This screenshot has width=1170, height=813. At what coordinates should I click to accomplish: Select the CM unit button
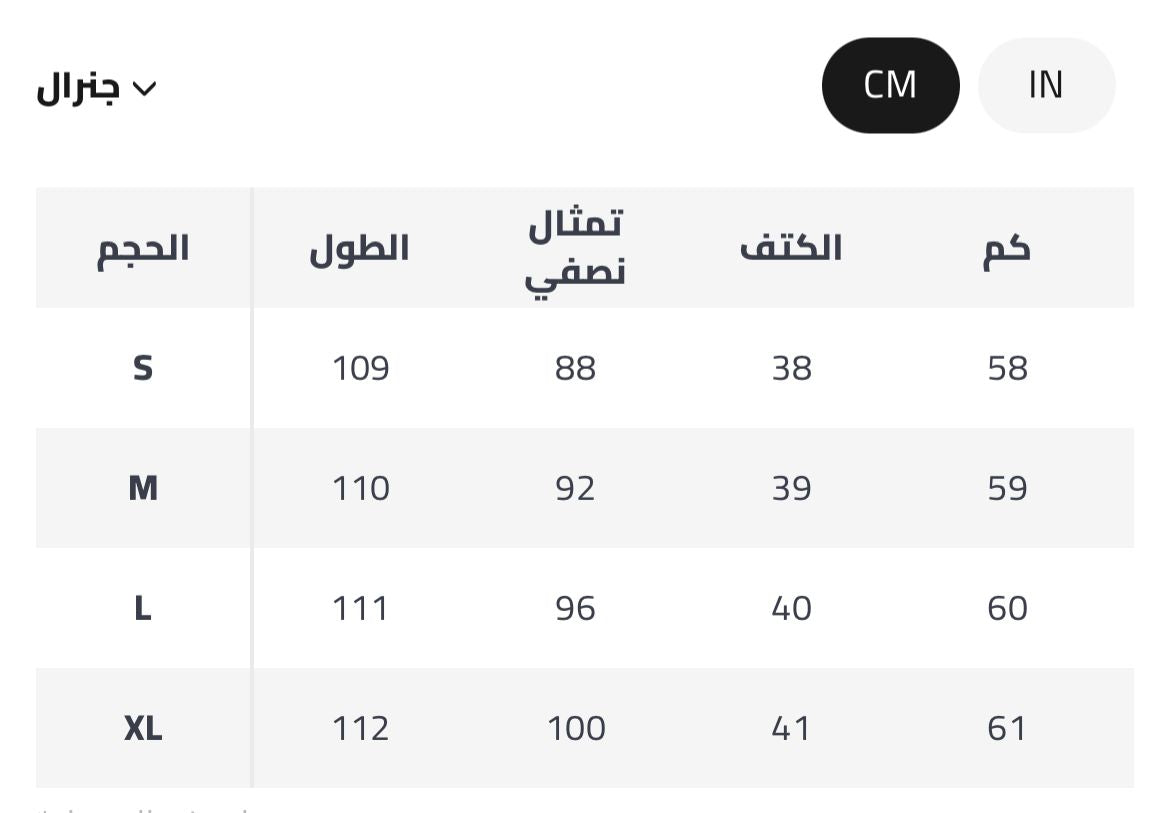(x=890, y=86)
